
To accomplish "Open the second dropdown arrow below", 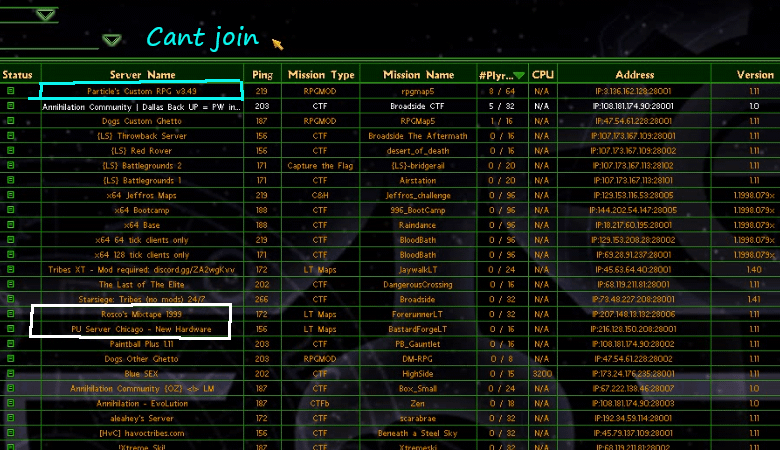I will pyautogui.click(x=111, y=40).
